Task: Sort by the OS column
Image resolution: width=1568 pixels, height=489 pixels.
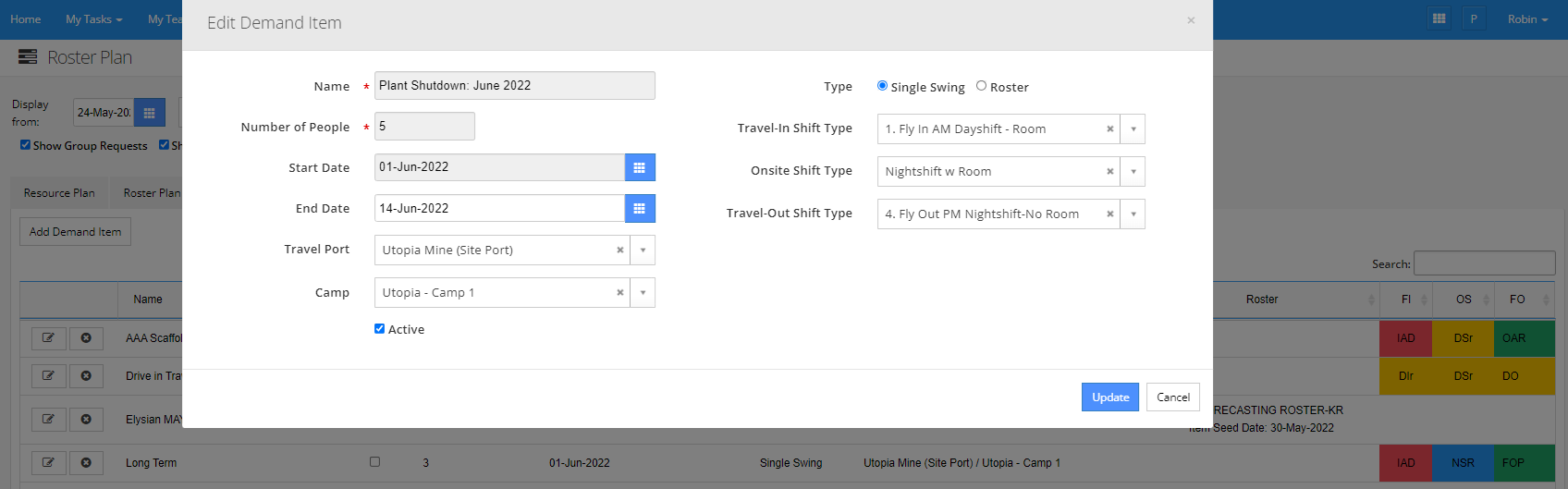Action: (x=1464, y=300)
